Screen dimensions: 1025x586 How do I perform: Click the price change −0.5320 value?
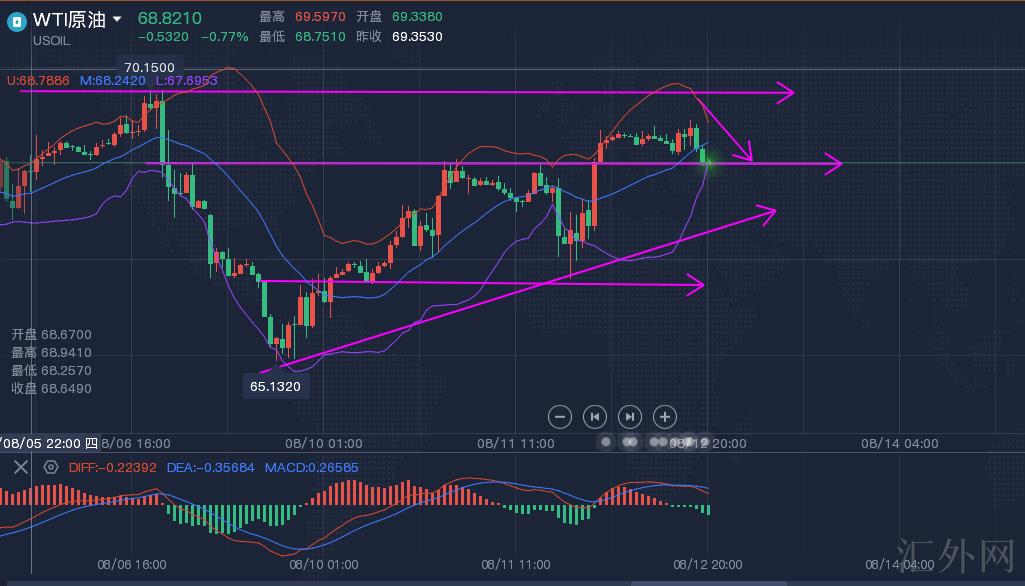tap(163, 37)
